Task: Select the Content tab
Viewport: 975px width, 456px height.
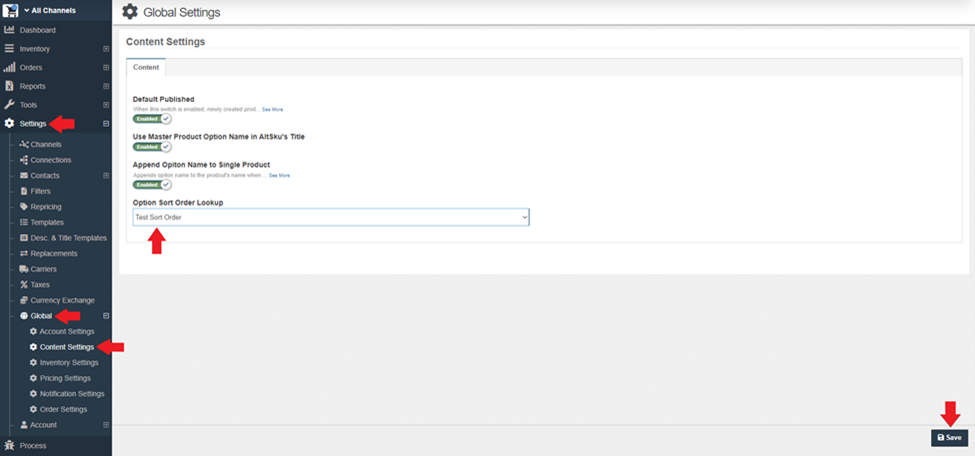Action: click(146, 68)
